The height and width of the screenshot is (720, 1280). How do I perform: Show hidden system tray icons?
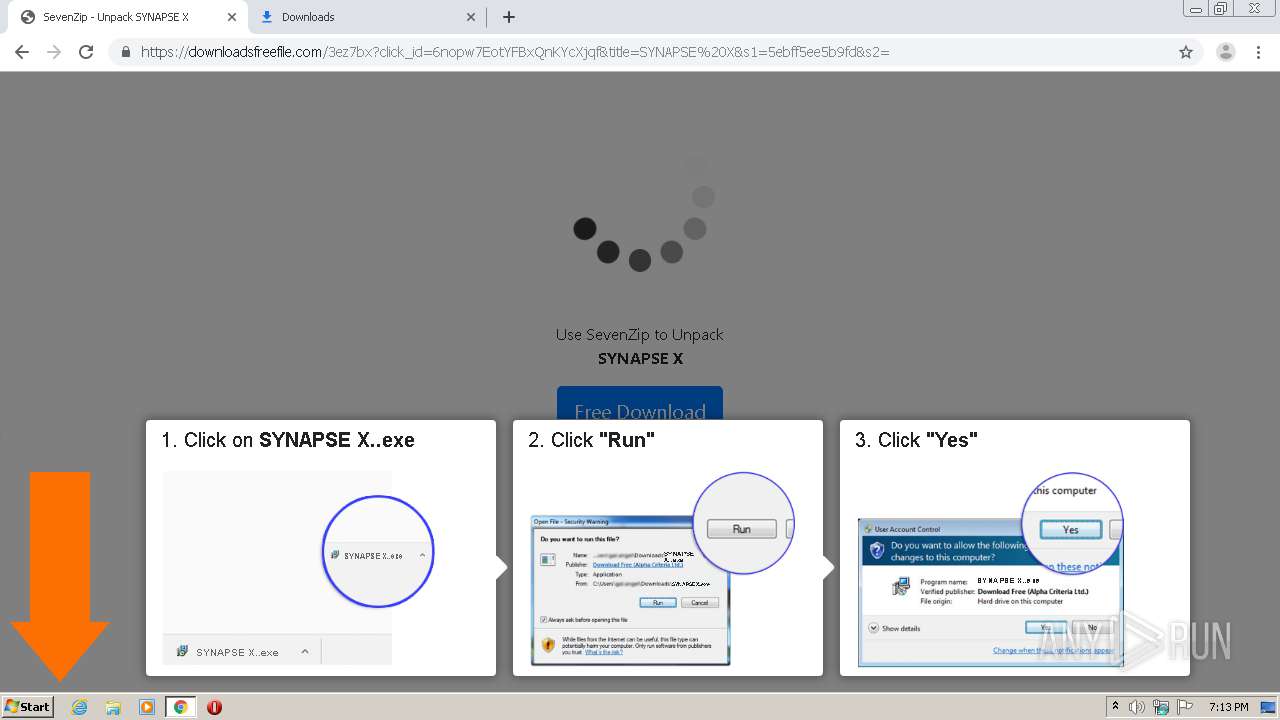[x=1115, y=707]
